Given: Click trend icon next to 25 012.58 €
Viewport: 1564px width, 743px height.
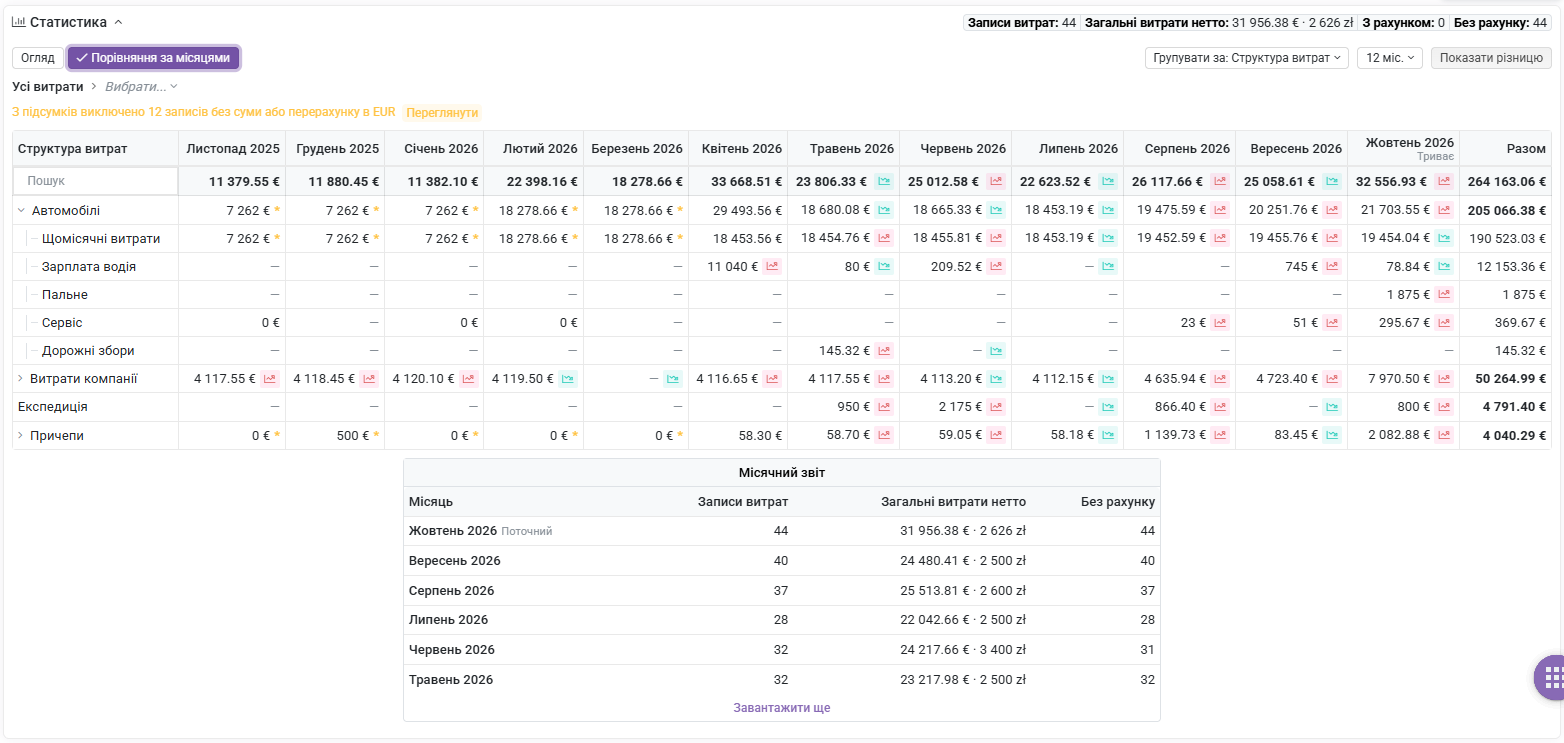Looking at the screenshot, I should click(996, 181).
